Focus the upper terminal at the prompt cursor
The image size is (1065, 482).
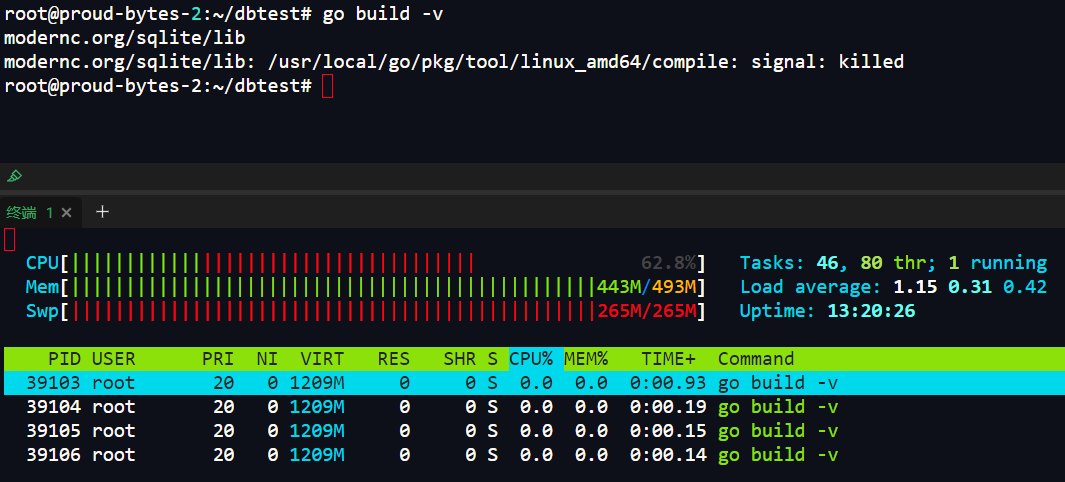click(327, 86)
